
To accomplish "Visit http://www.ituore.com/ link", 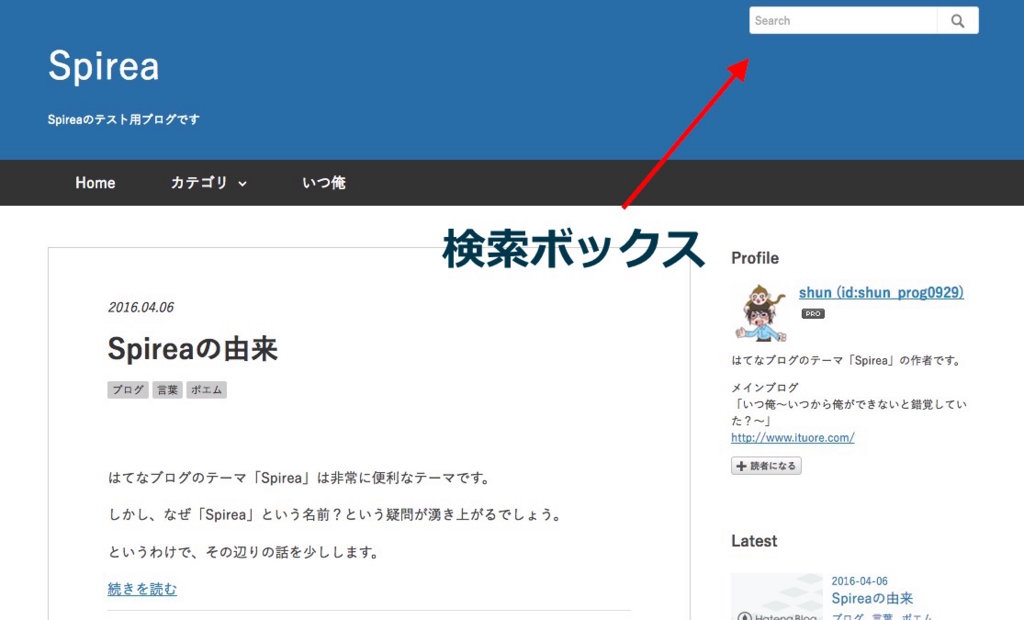I will [793, 438].
